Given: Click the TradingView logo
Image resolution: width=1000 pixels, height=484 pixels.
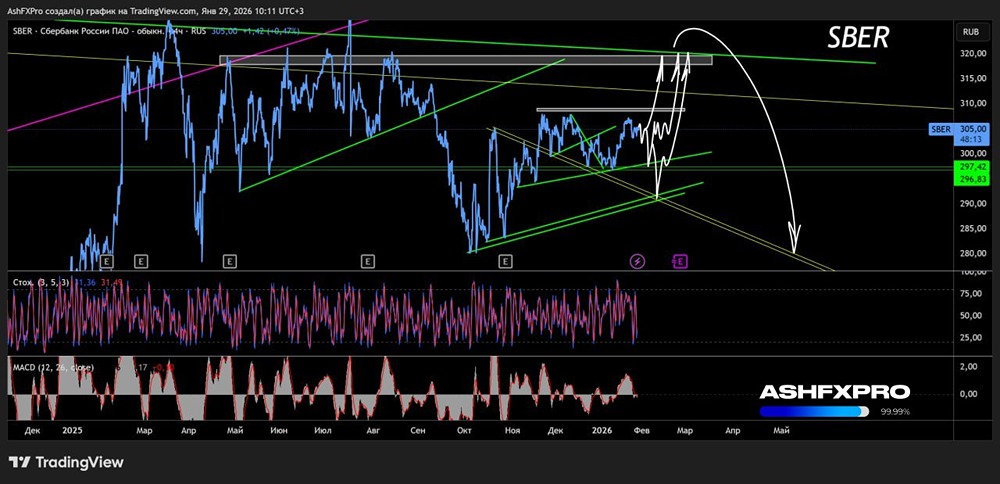Looking at the screenshot, I should coord(66,462).
